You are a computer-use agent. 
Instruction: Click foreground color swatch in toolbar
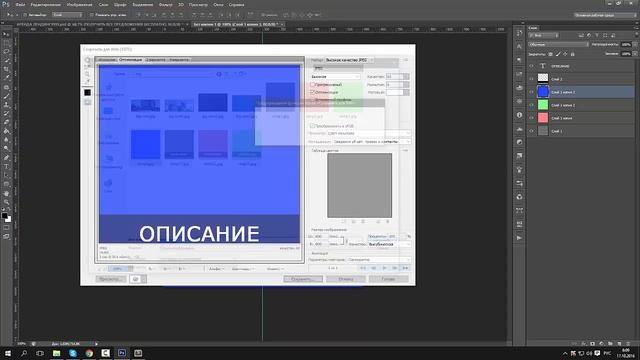click(x=4, y=216)
